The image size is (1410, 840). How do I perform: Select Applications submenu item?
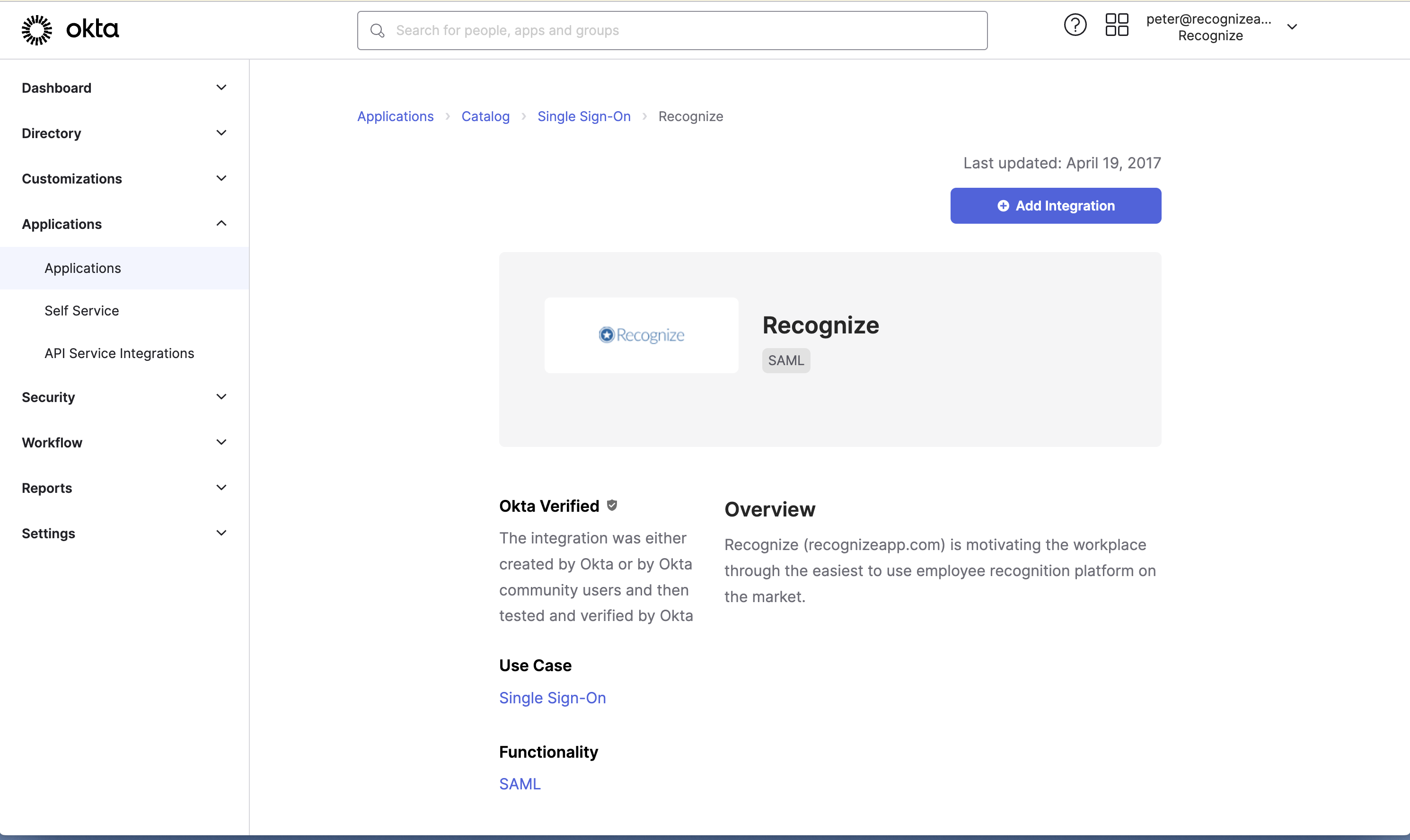coord(124,268)
